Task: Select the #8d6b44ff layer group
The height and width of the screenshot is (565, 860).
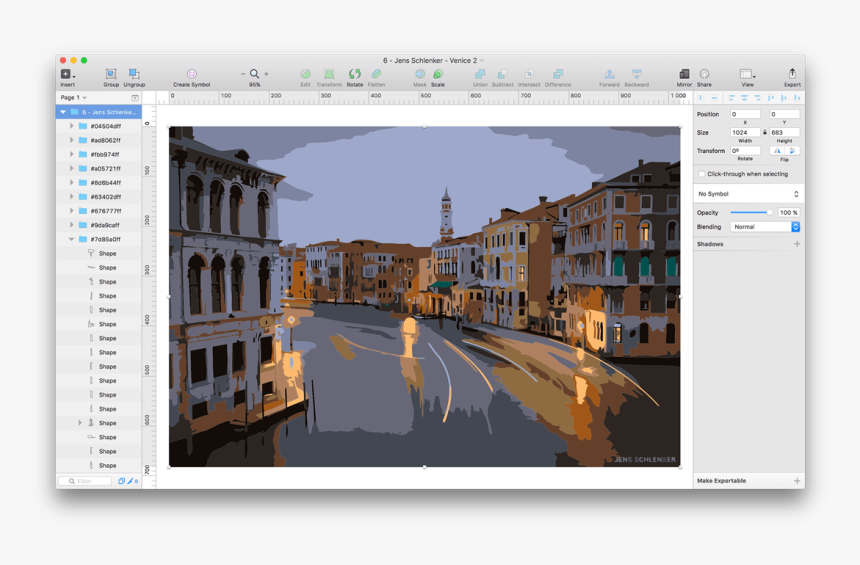Action: coord(99,183)
